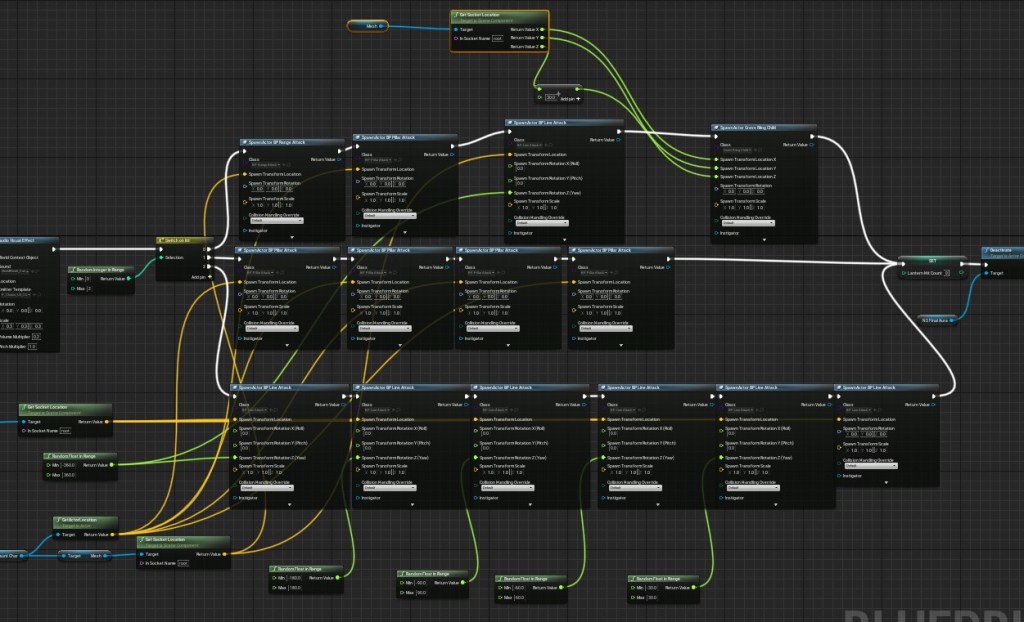Click the SET node exec input pin
This screenshot has width=1024, height=622.
tap(904, 263)
